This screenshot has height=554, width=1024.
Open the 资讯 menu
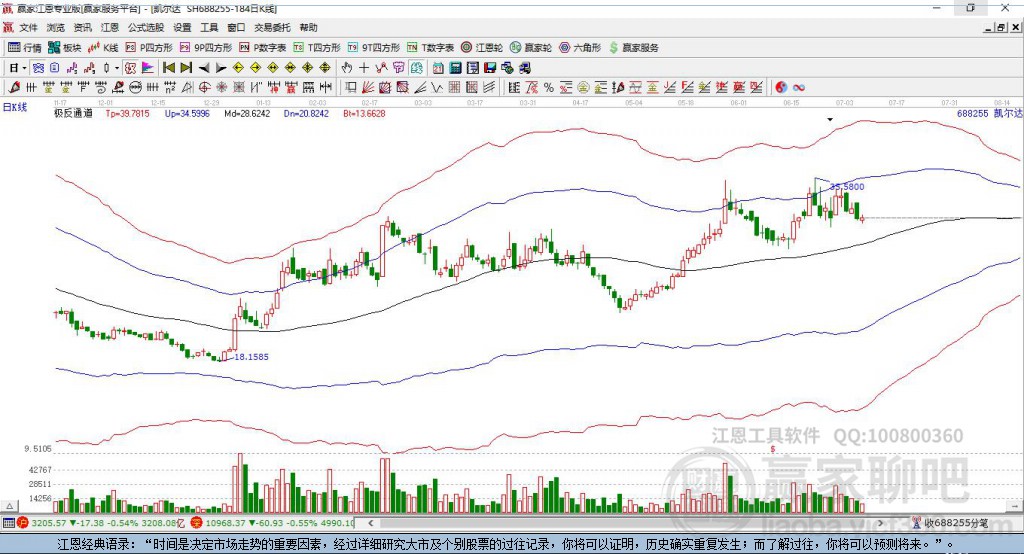(82, 27)
